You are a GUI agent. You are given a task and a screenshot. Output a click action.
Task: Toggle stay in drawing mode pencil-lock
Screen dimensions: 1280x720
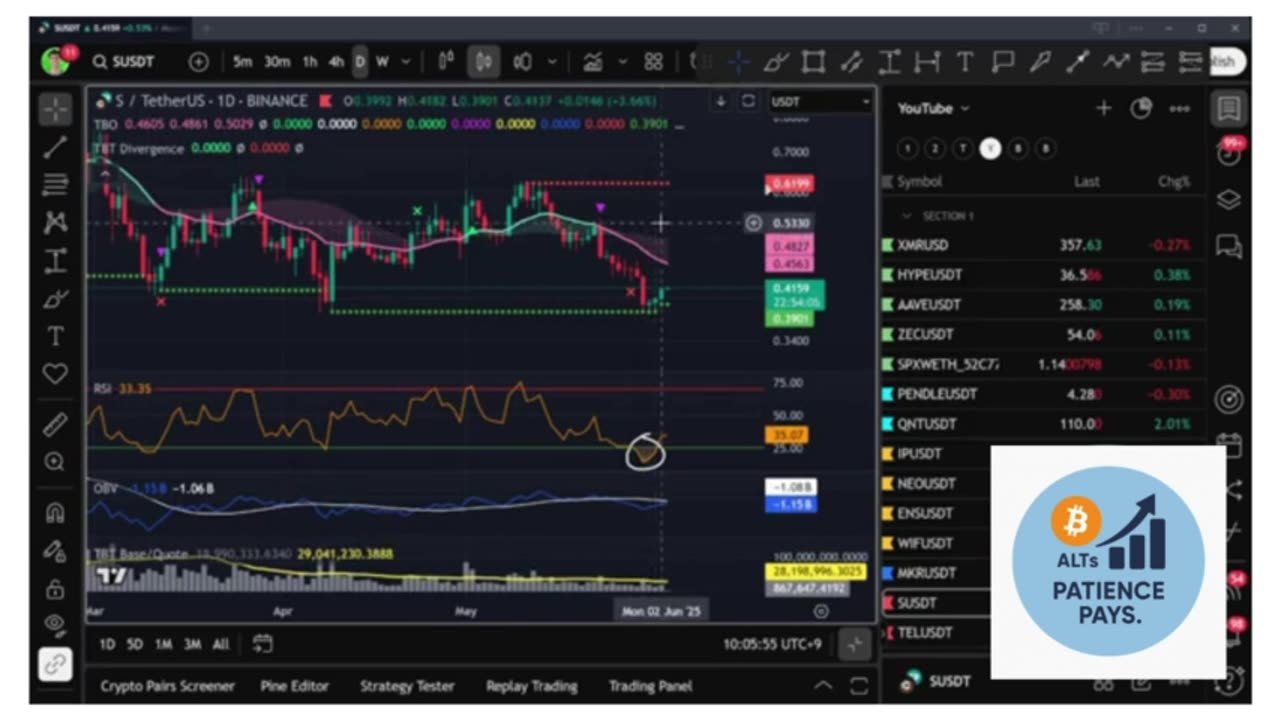[x=56, y=551]
